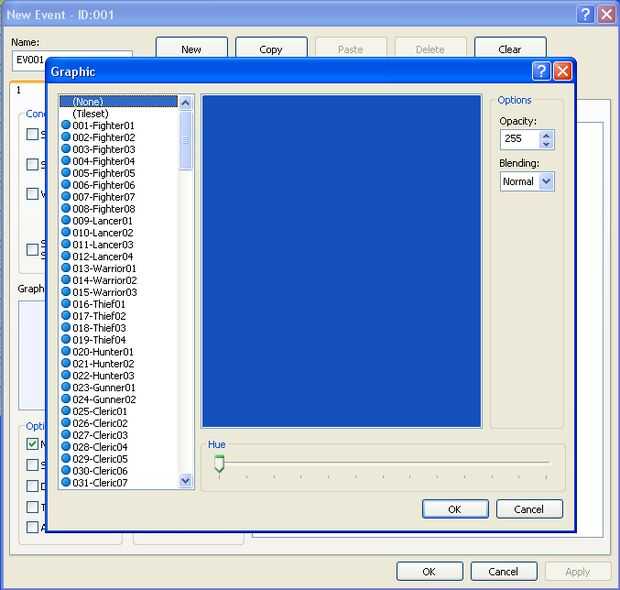Viewport: 620px width, 590px height.
Task: Click the graphic list scroll-down arrow
Action: (x=185, y=481)
